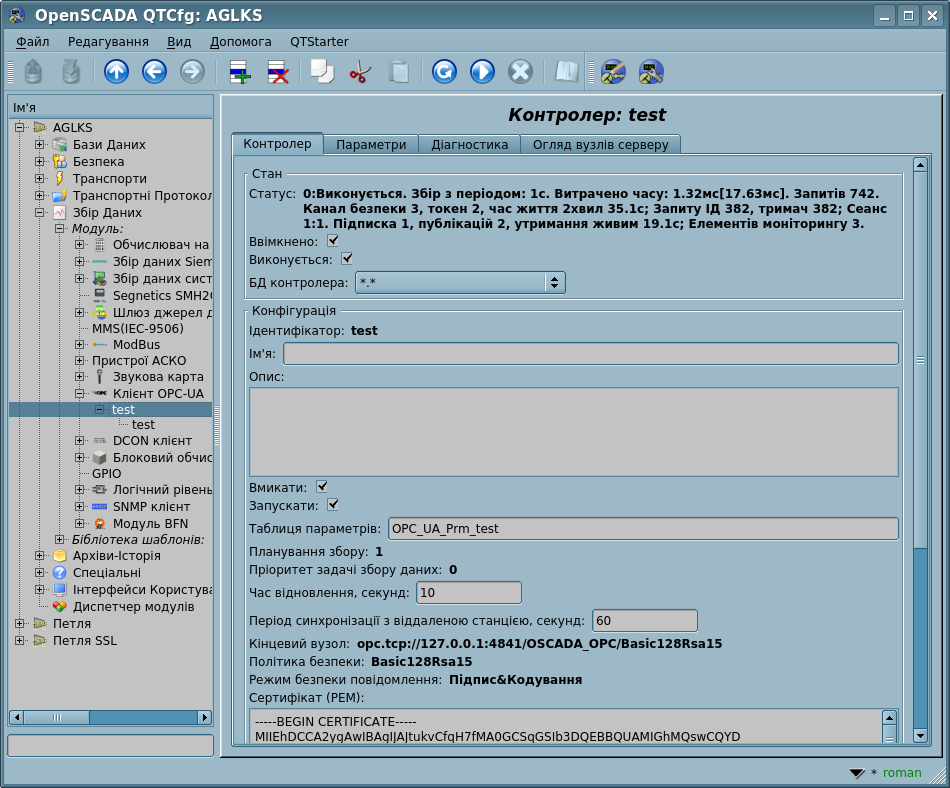950x788 pixels.
Task: Toggle the Запускати checkbox
Action: point(333,505)
